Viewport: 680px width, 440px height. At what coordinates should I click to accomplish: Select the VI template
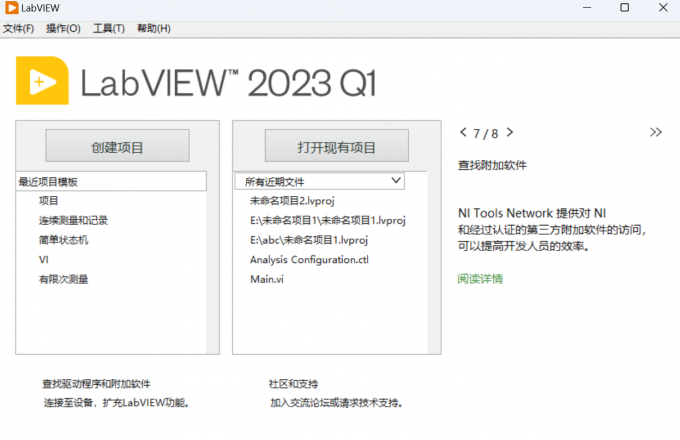click(x=44, y=260)
